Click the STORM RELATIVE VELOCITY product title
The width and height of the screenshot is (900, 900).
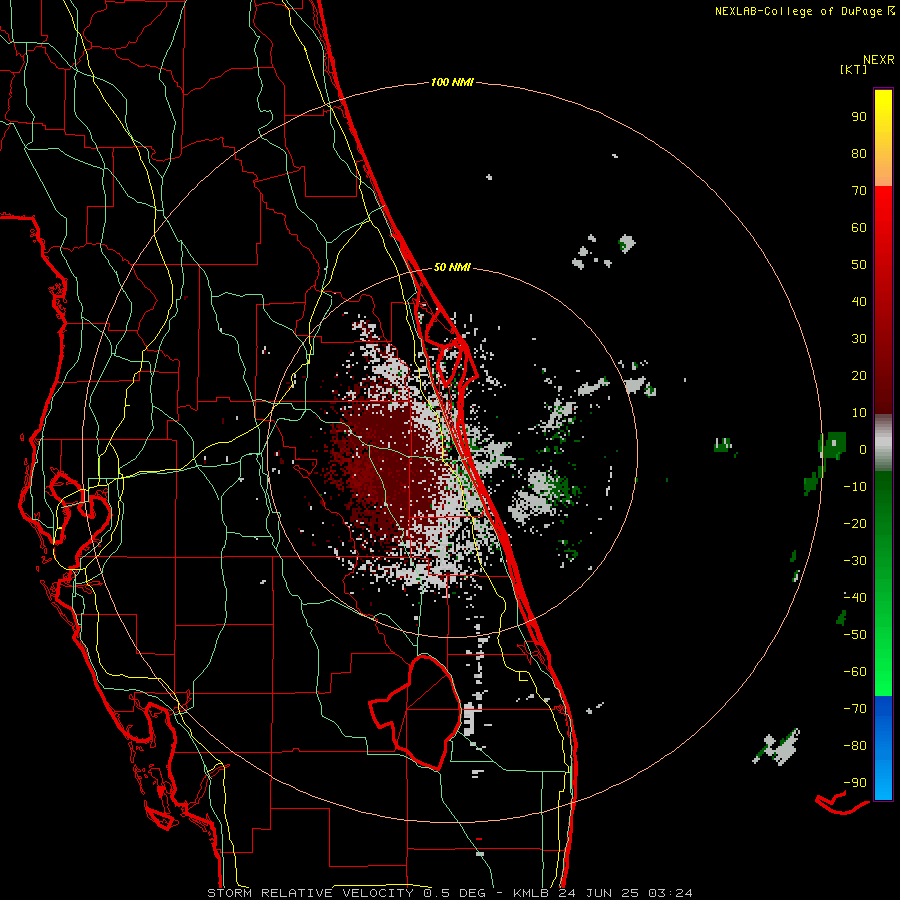pos(310,893)
